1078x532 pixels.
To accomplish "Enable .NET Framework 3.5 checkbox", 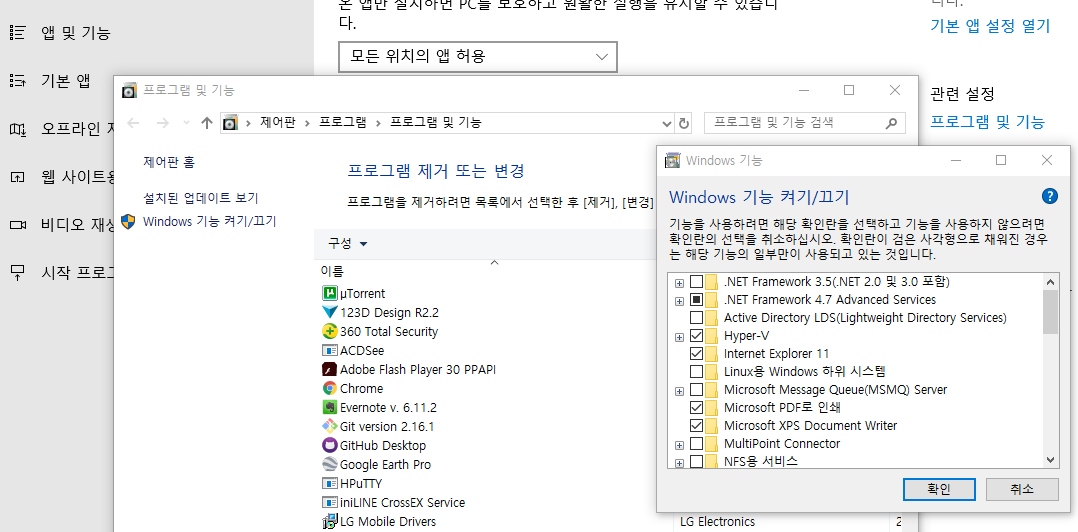I will (696, 282).
